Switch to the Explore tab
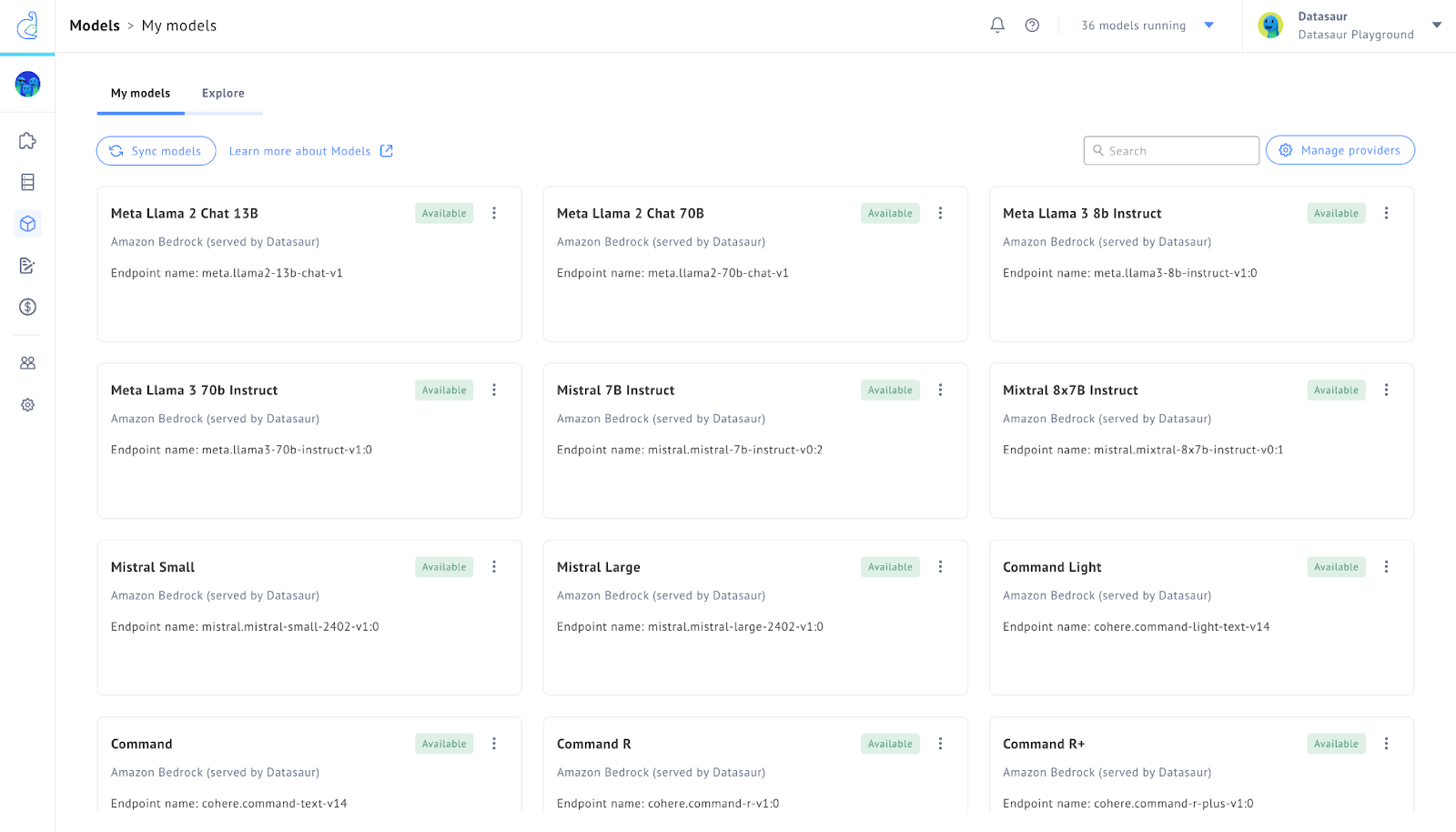 tap(223, 93)
